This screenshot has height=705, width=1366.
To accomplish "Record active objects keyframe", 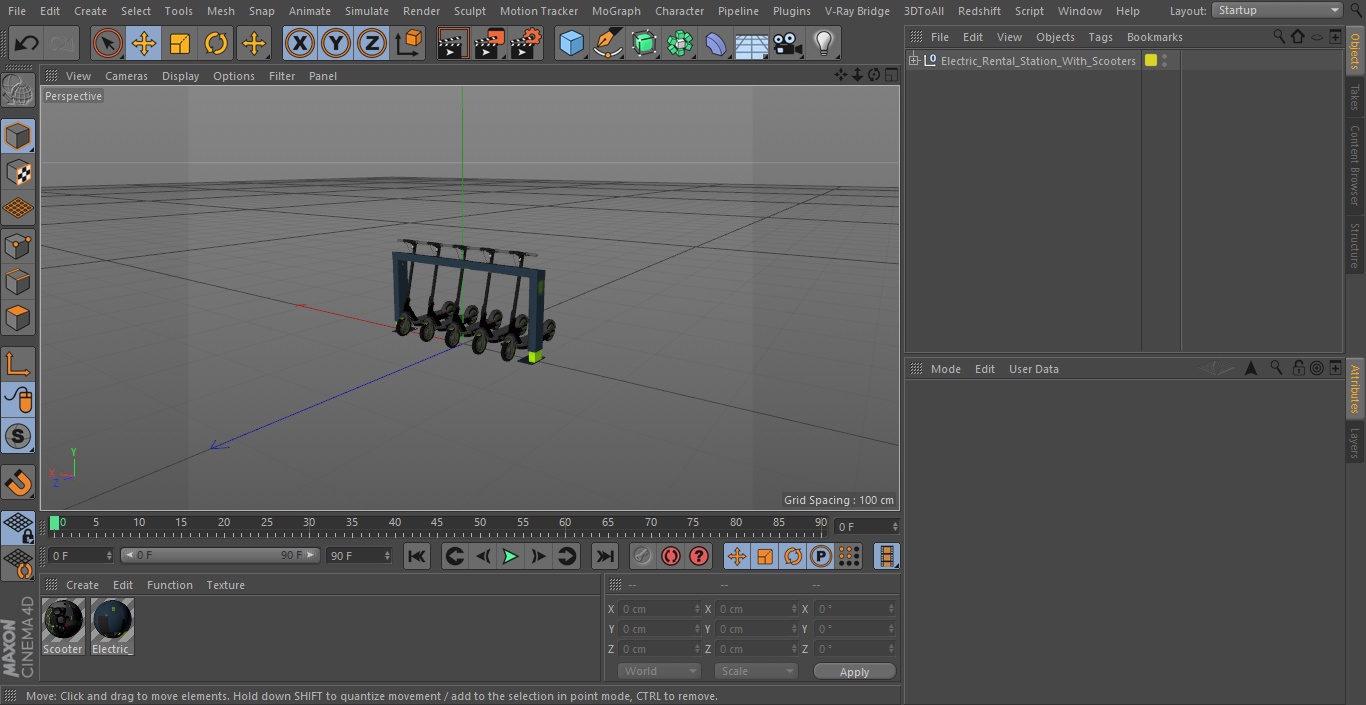I will (643, 556).
